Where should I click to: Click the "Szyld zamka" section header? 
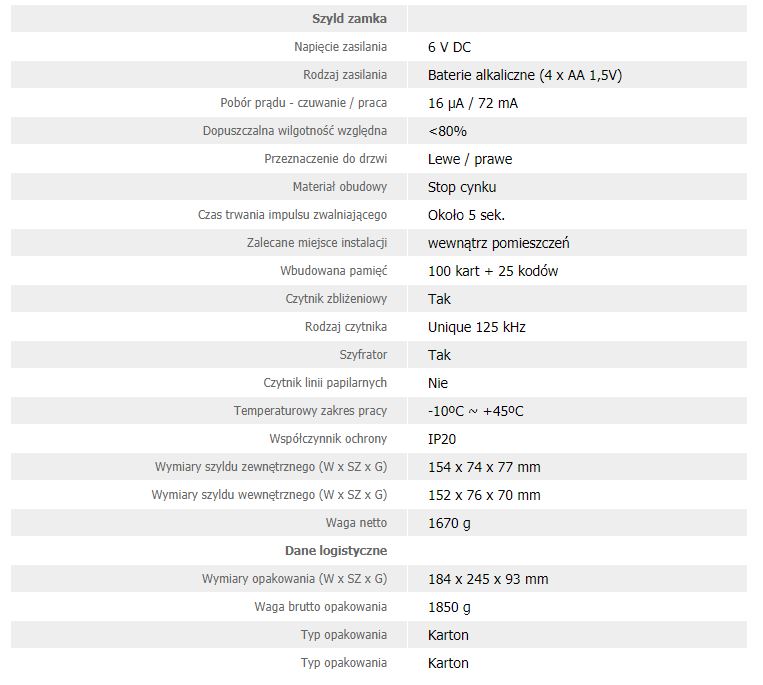coord(349,19)
